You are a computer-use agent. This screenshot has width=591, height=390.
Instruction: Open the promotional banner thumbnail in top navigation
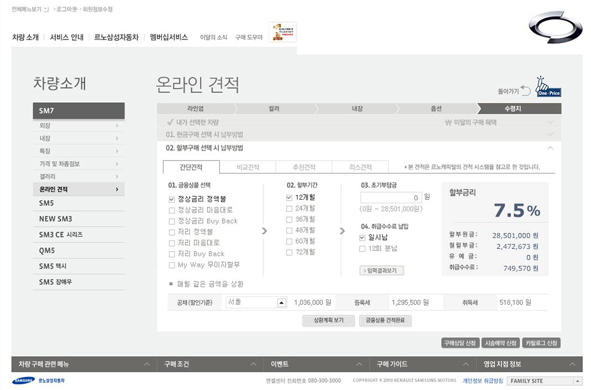[283, 32]
